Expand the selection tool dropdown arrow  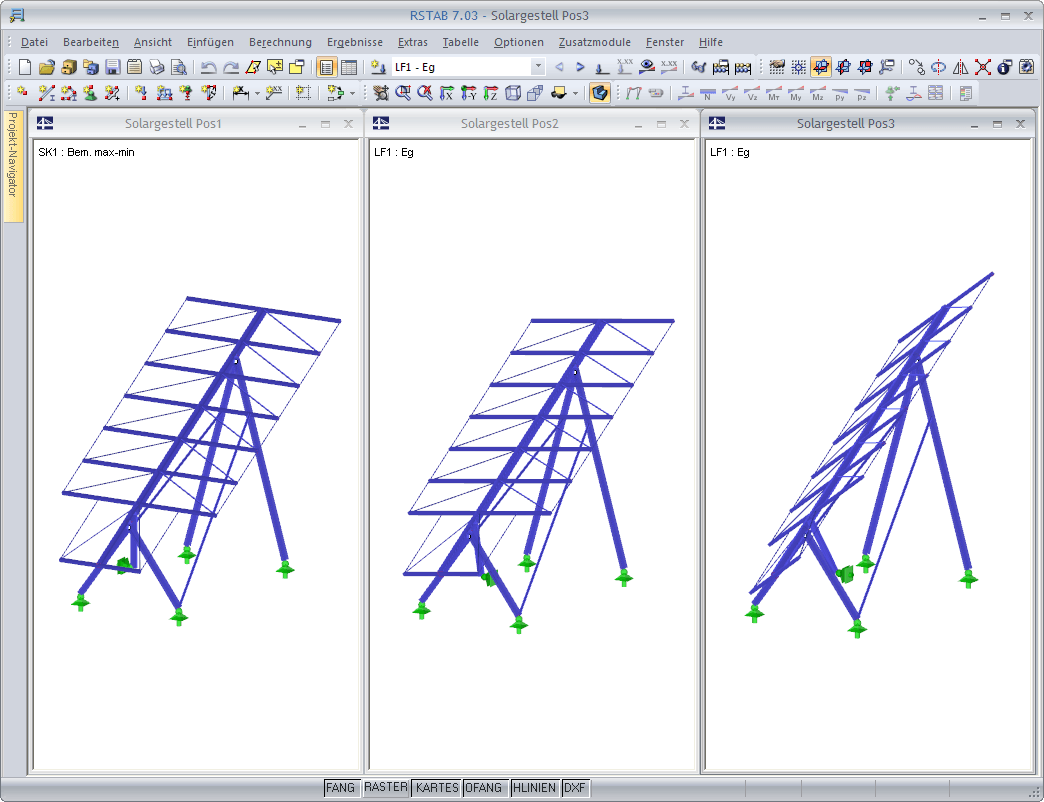(x=352, y=94)
